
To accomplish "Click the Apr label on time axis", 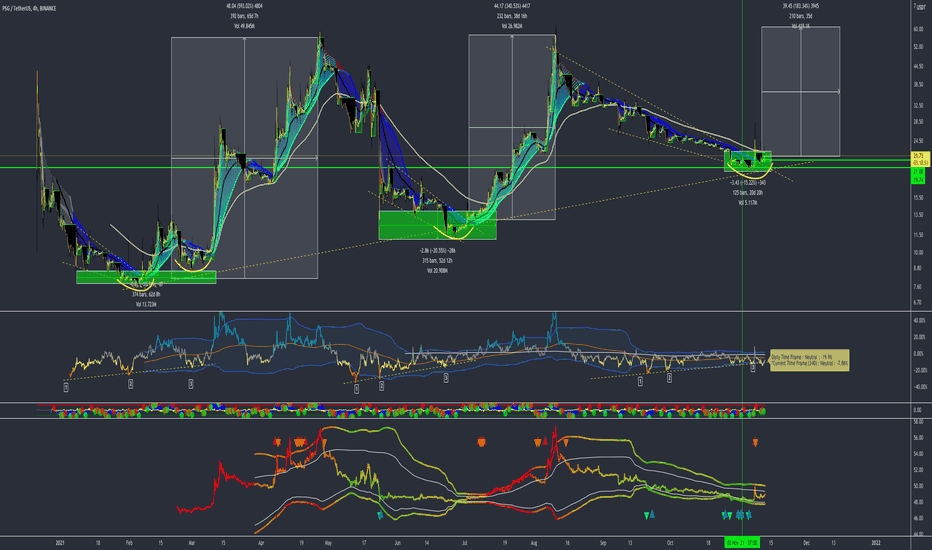I will click(261, 543).
